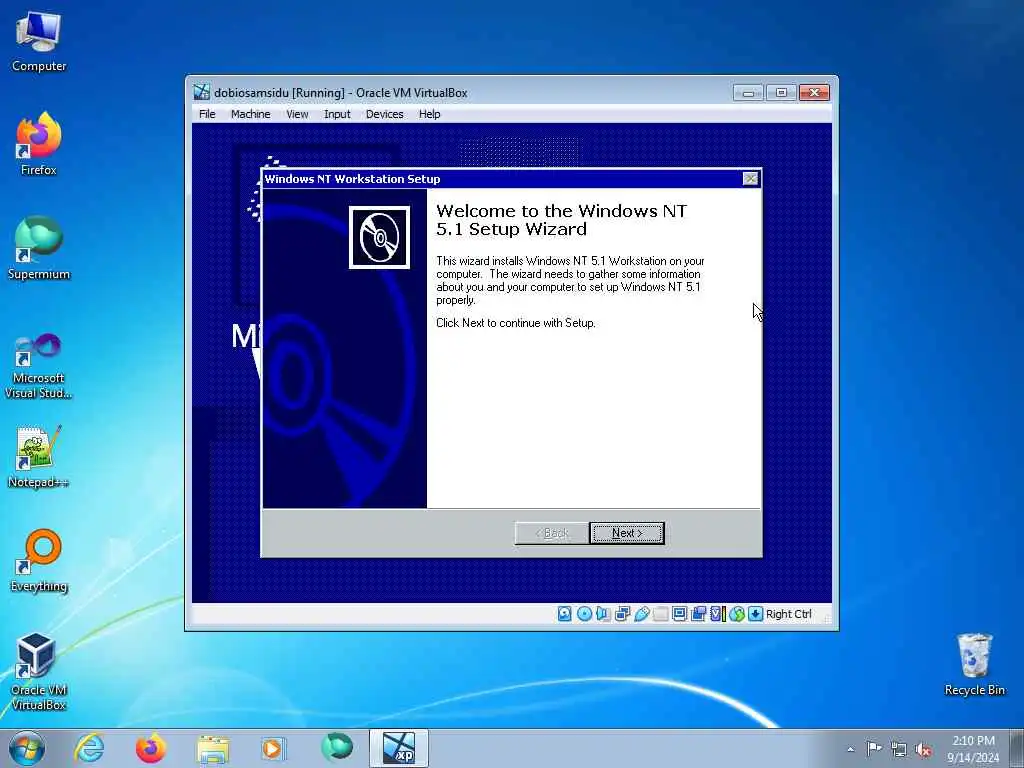The image size is (1024, 768).
Task: Select the Notepad++ desktop shortcut
Action: point(39,457)
